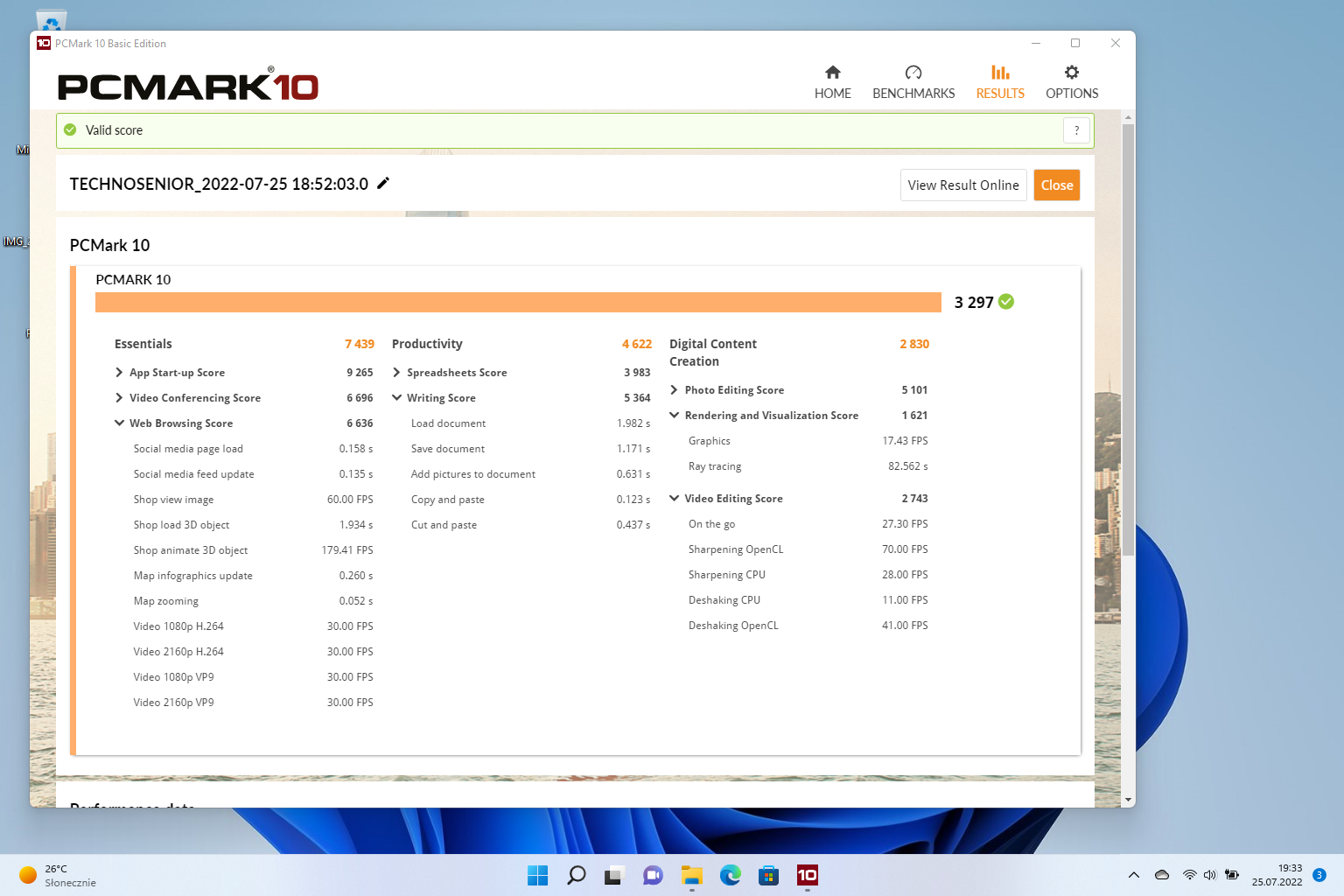Image resolution: width=1344 pixels, height=896 pixels.
Task: Click the pencil icon to rename result
Action: pyautogui.click(x=383, y=184)
